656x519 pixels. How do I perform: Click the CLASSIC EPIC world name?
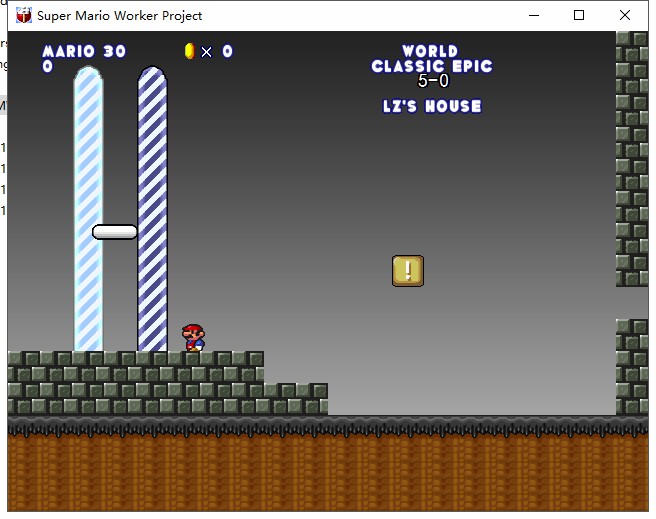point(432,66)
